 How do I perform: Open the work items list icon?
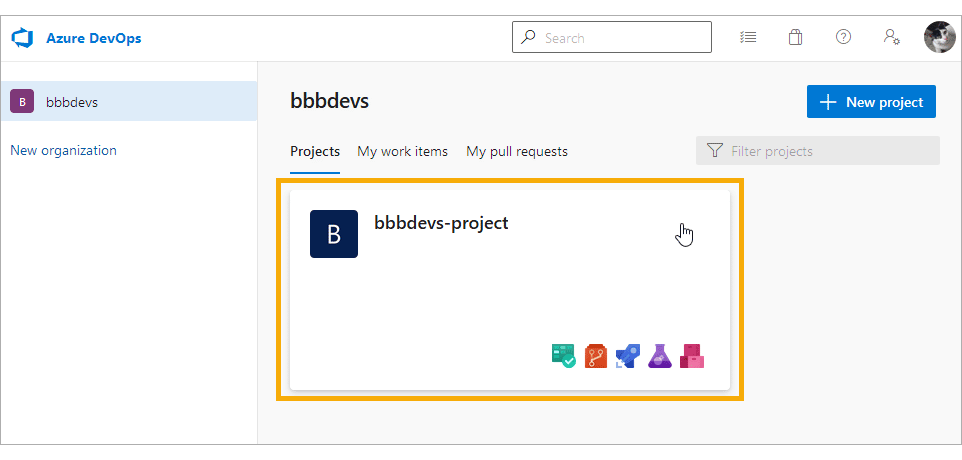748,37
